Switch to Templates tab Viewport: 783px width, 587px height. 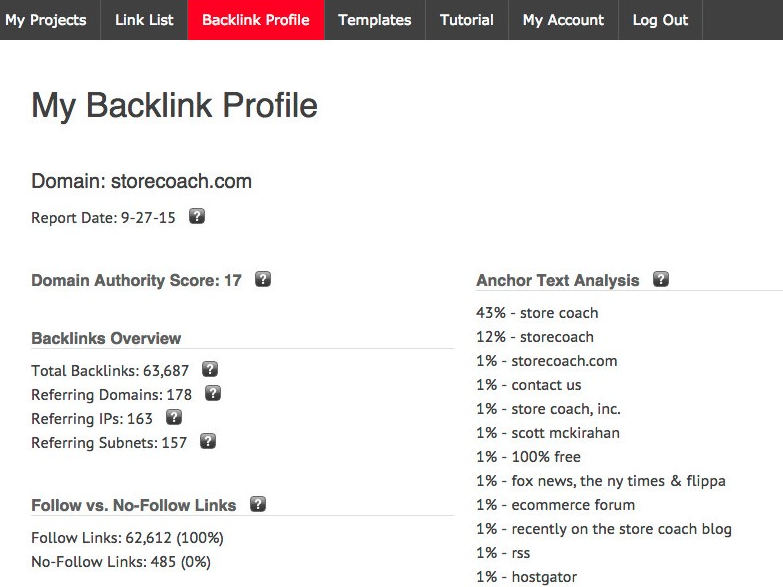(x=375, y=20)
